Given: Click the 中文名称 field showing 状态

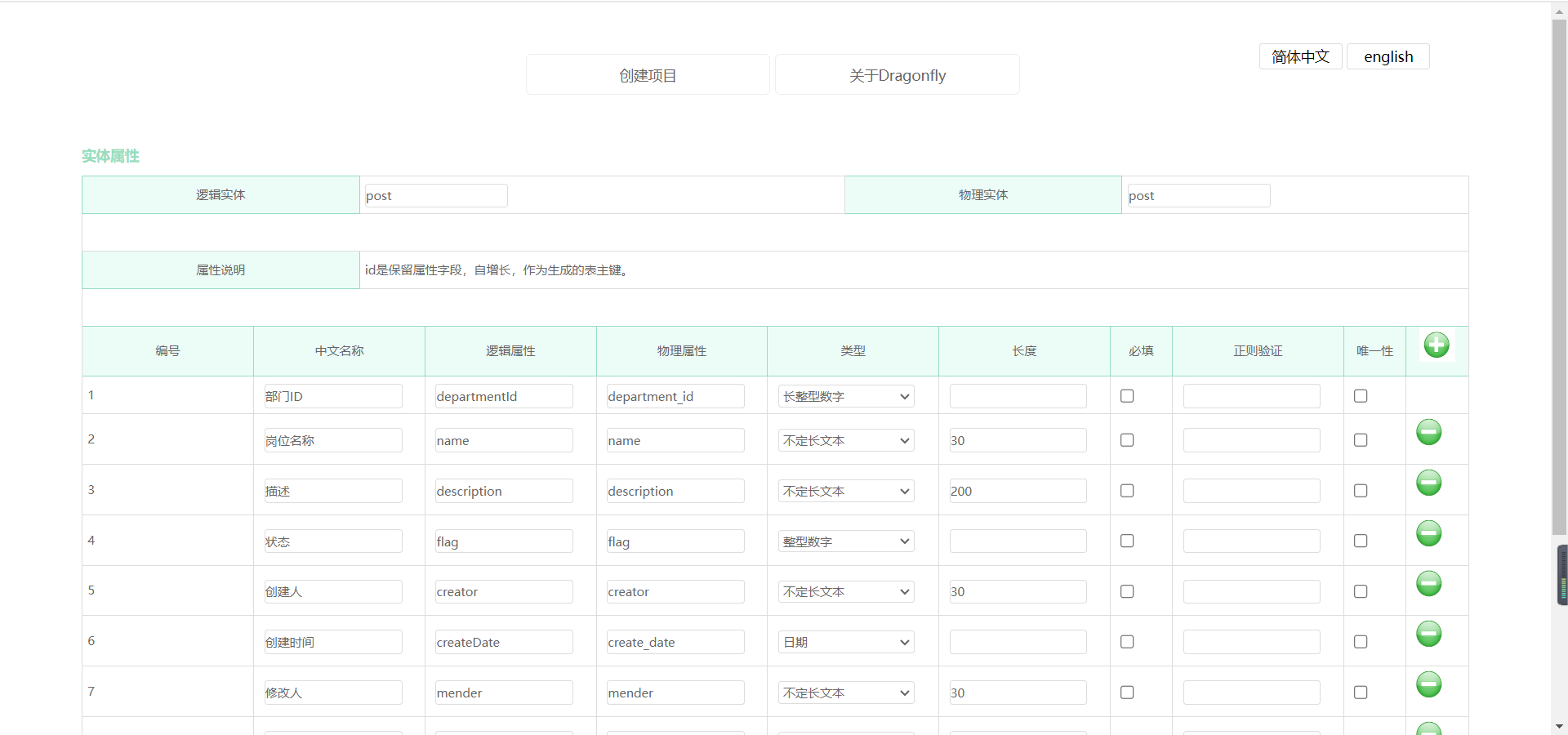Looking at the screenshot, I should tap(333, 541).
